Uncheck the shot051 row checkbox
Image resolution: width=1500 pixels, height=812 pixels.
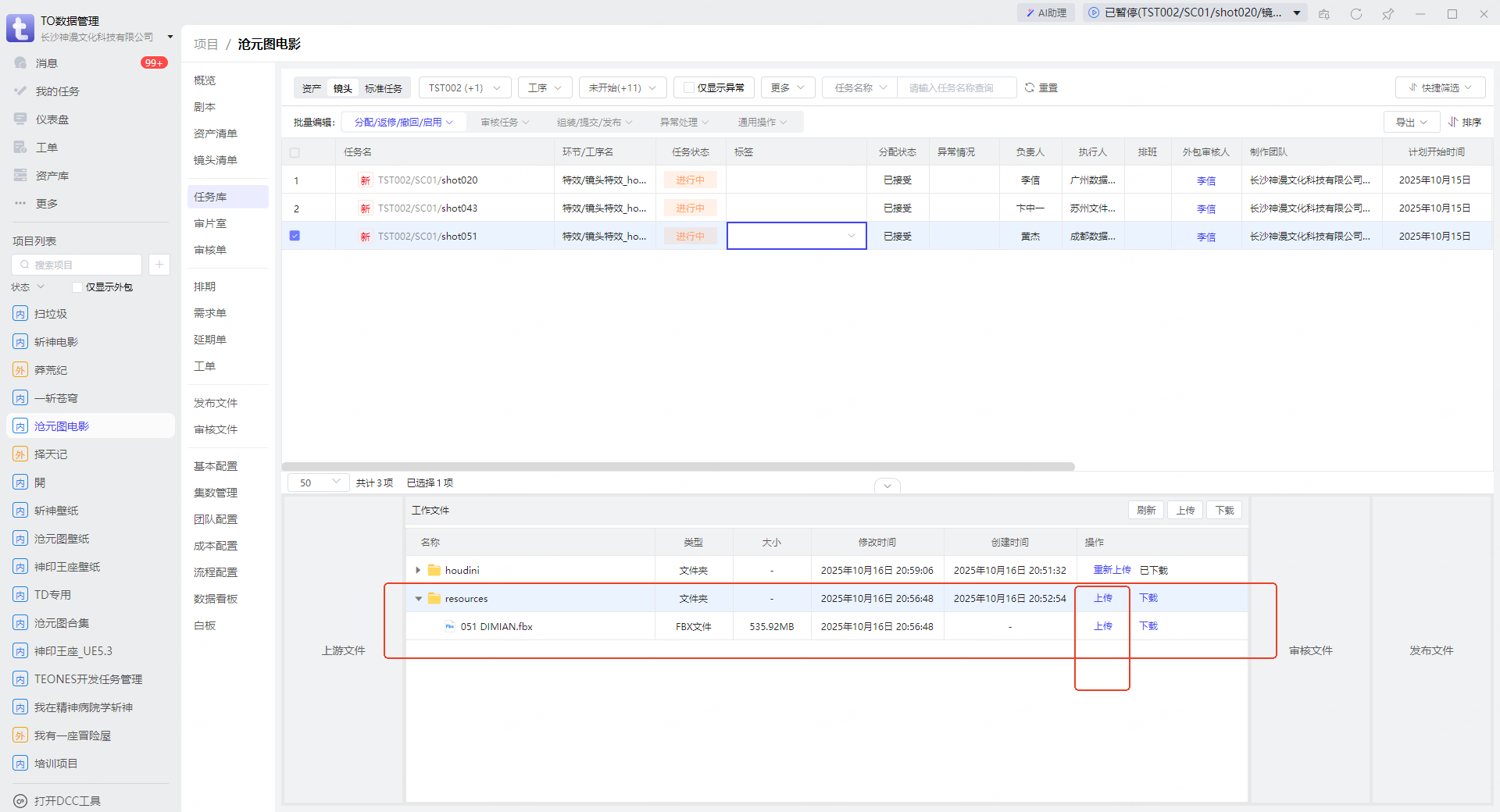(x=295, y=236)
